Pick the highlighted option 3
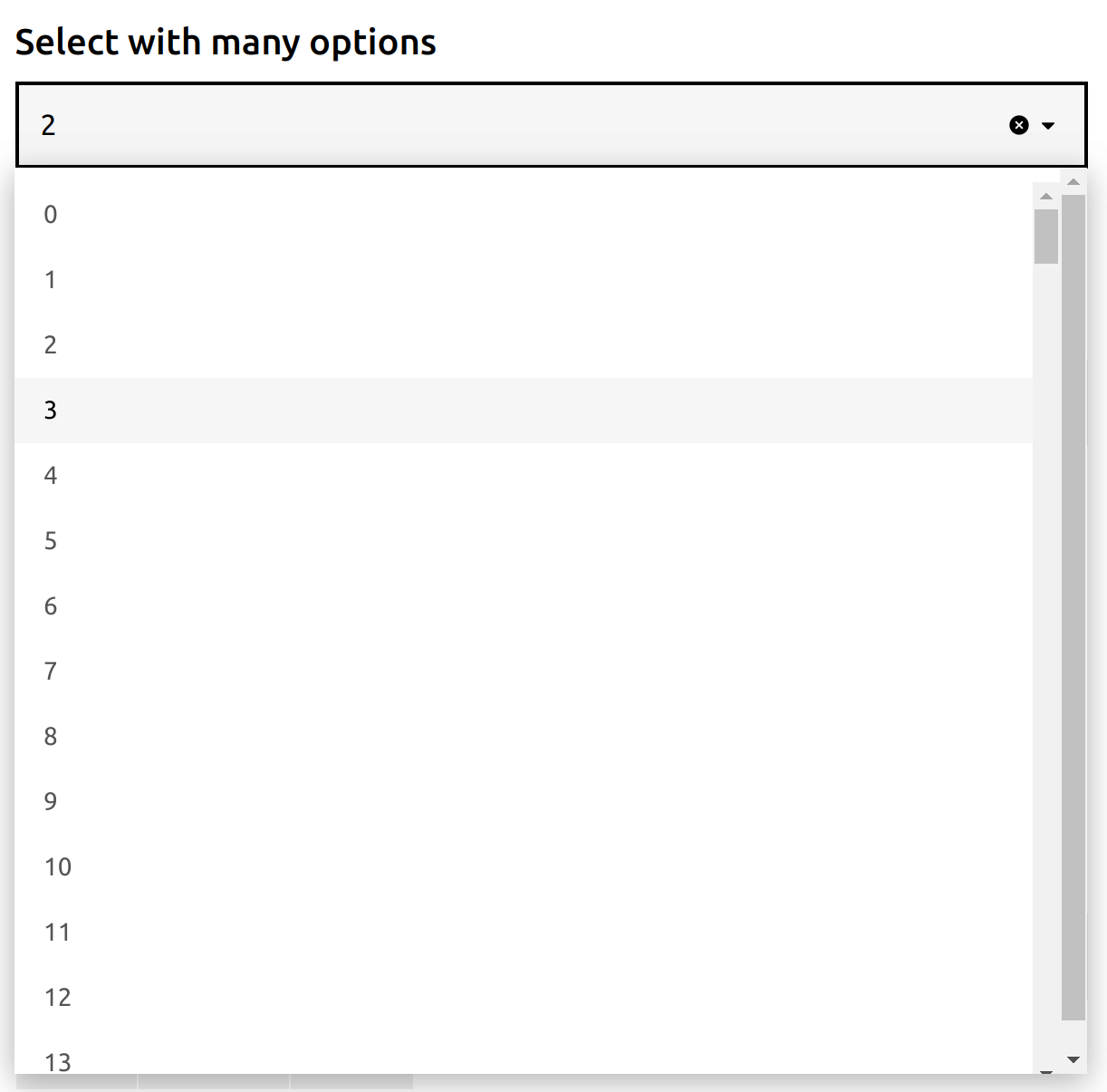The height and width of the screenshot is (1092, 1107). (x=362, y=411)
